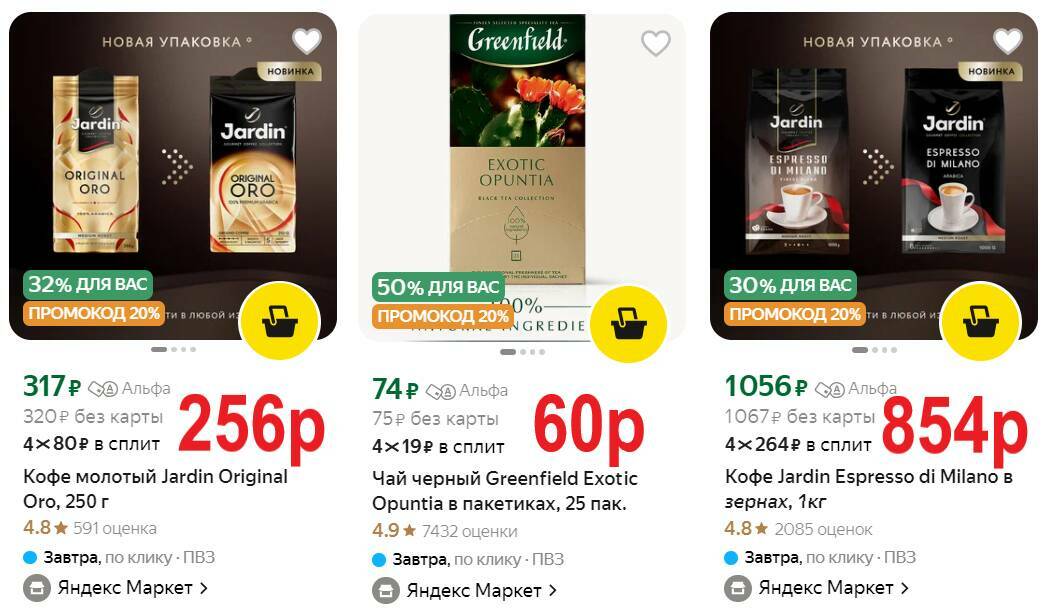Favorite the Espresso di Milano coffee
Screen dimensions: 1051x612
click(1007, 42)
